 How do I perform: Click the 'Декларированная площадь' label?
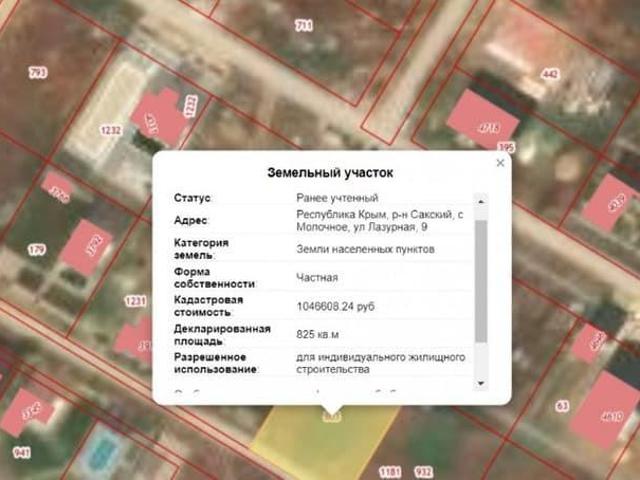[x=222, y=335]
